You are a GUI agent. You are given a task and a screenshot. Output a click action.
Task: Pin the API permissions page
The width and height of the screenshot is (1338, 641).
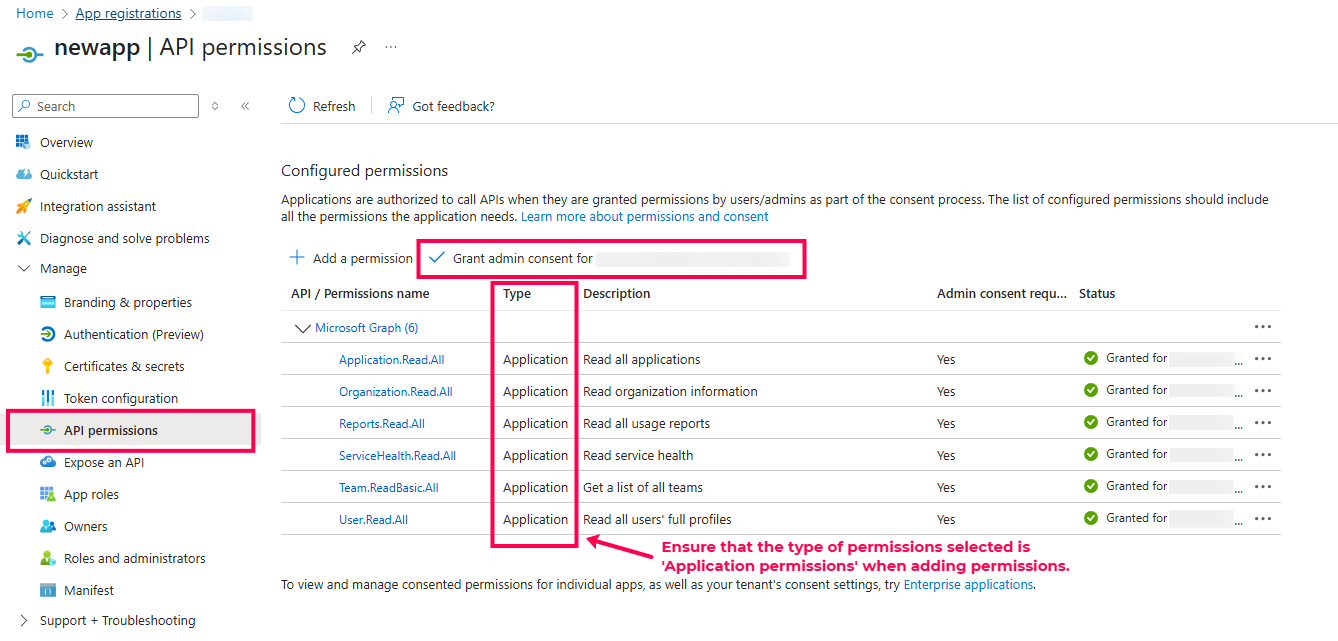359,46
